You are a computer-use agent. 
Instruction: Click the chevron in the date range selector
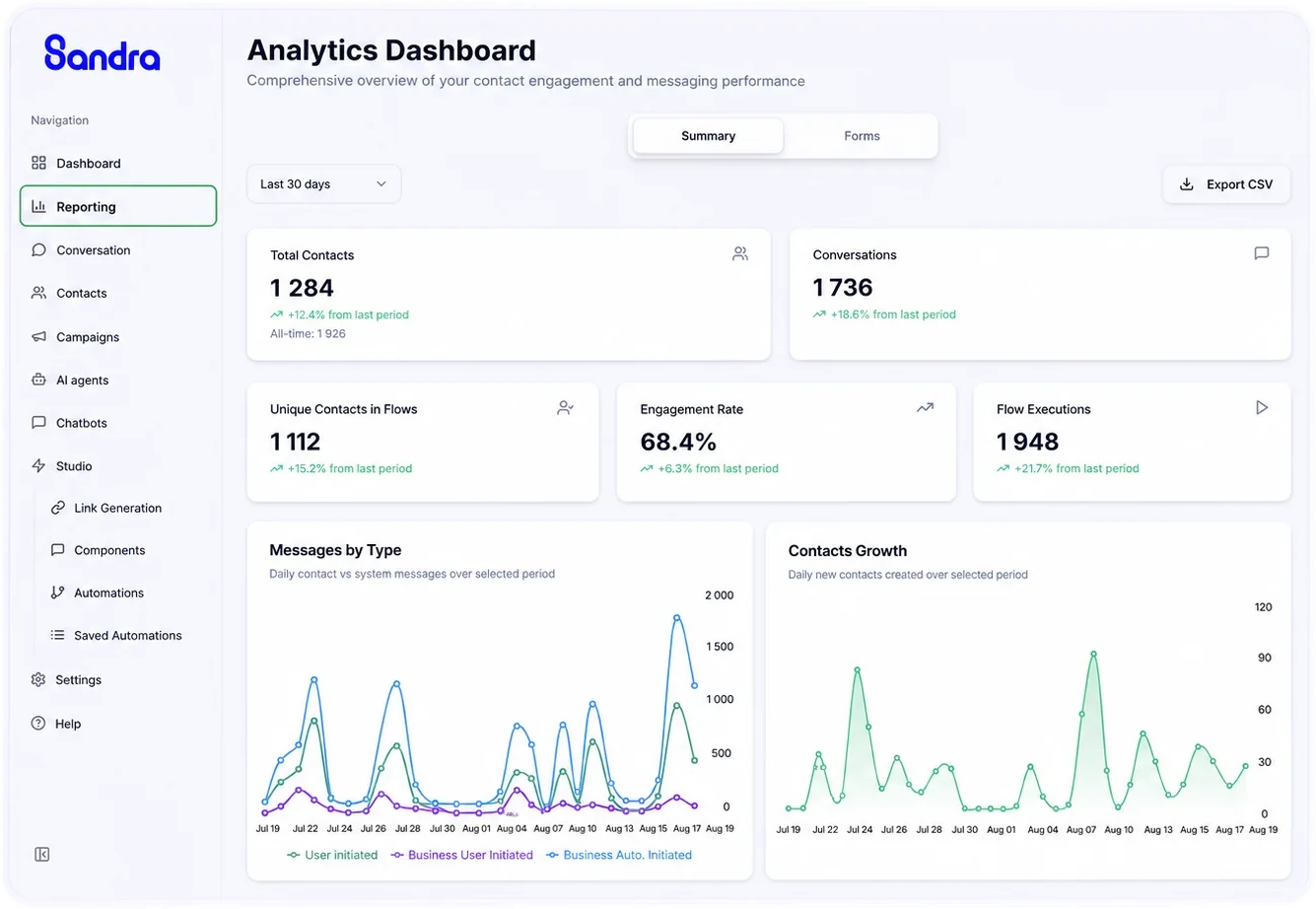(381, 184)
